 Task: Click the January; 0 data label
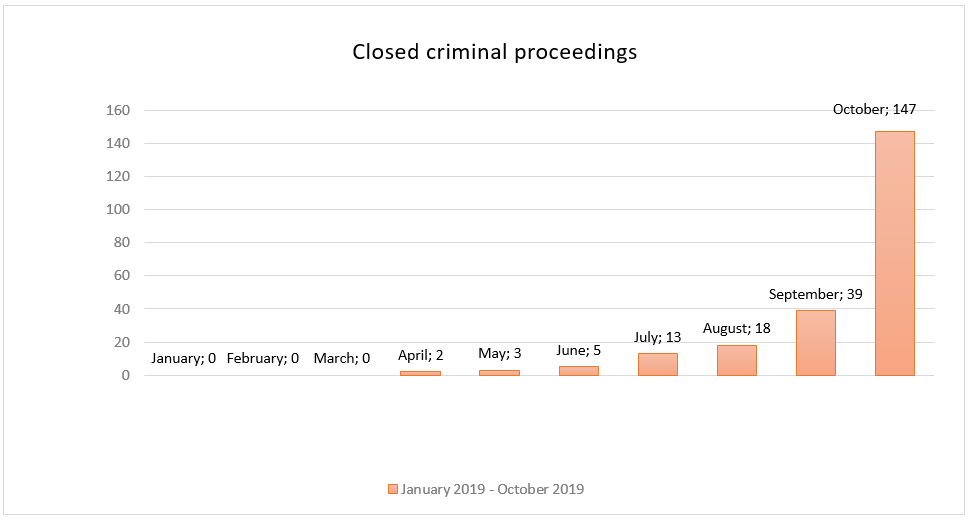click(183, 358)
